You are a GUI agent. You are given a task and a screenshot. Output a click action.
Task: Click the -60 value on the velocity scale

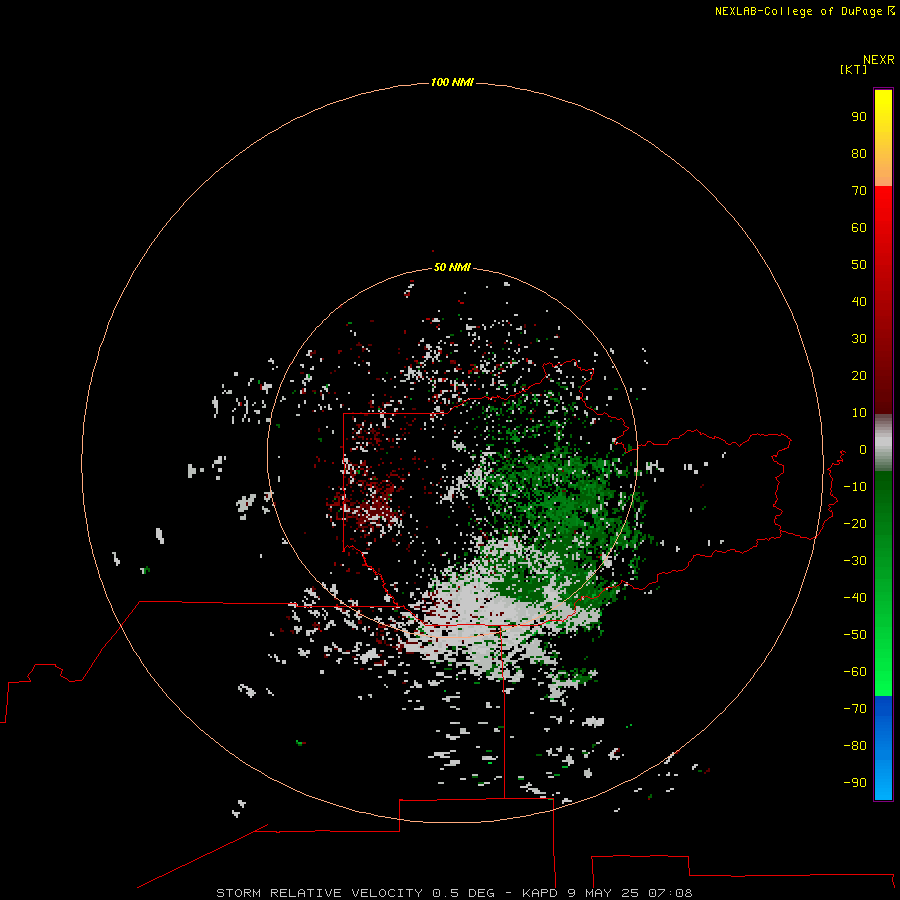[855, 672]
